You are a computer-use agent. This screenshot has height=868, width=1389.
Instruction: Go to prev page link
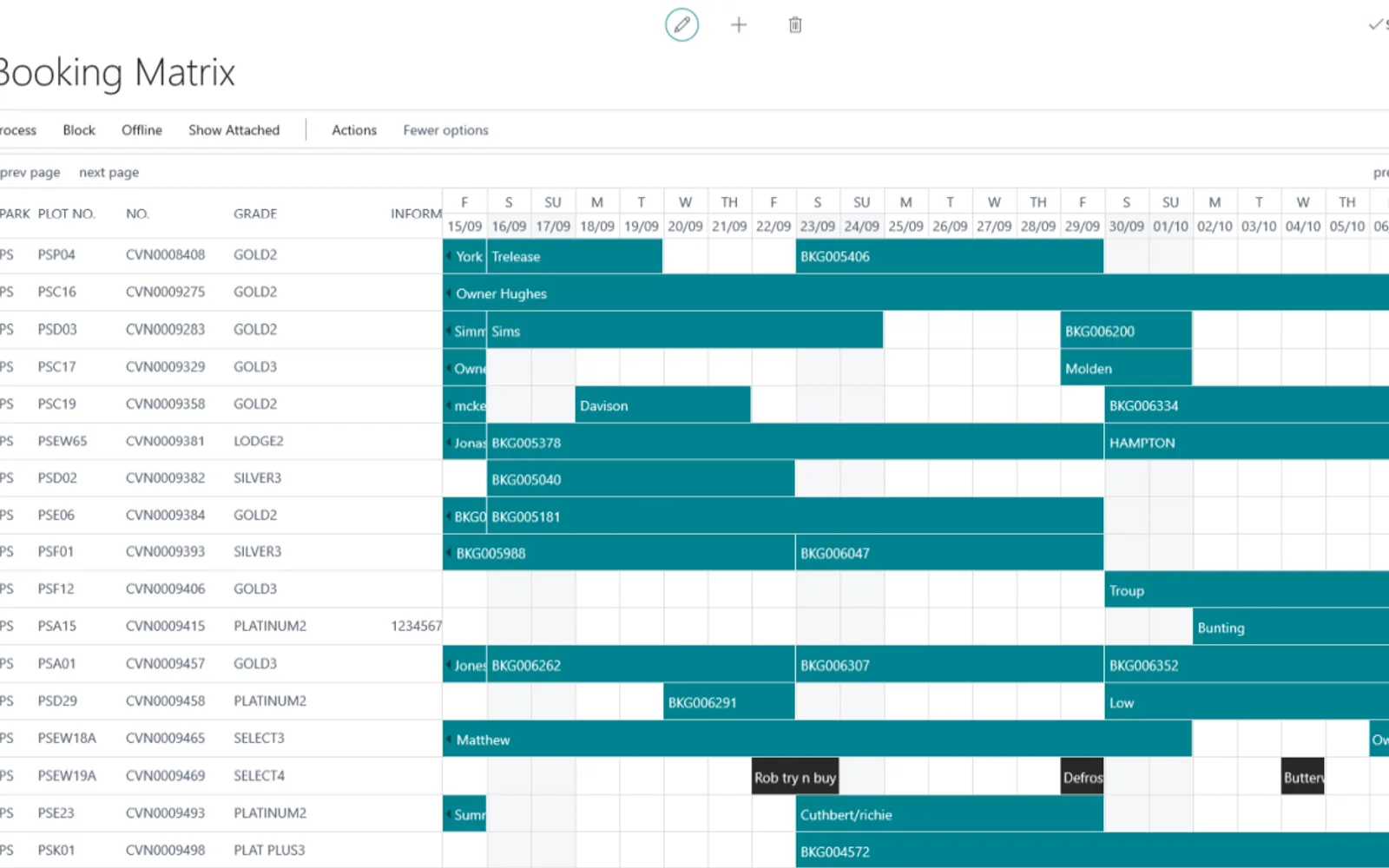pyautogui.click(x=30, y=173)
